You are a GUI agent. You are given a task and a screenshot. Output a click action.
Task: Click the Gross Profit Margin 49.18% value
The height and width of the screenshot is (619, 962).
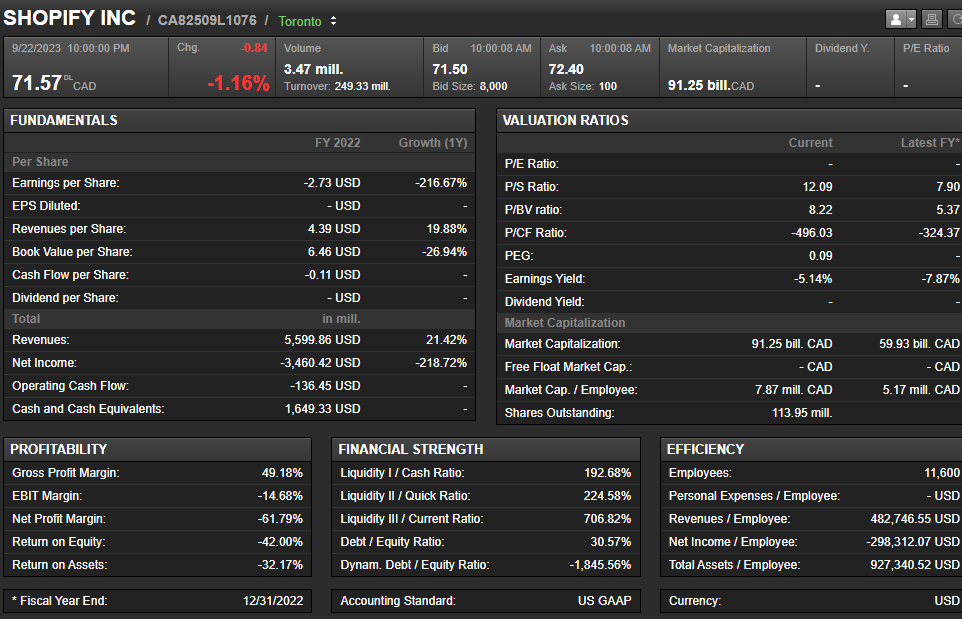tap(282, 473)
